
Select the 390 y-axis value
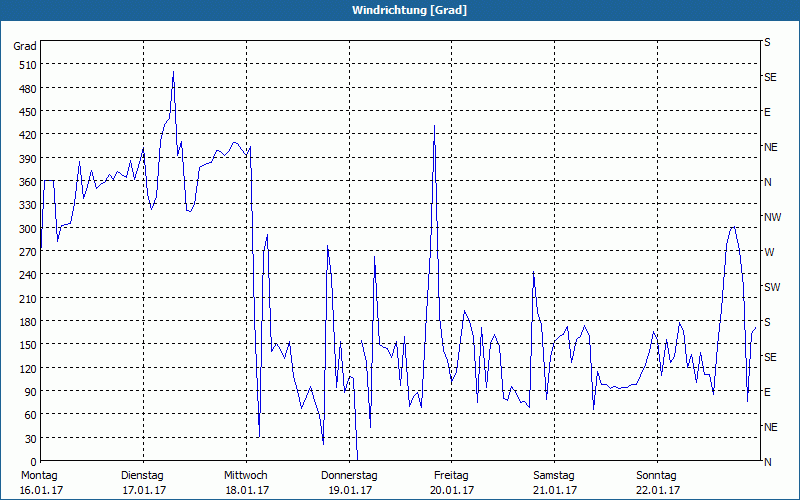click(x=28, y=159)
